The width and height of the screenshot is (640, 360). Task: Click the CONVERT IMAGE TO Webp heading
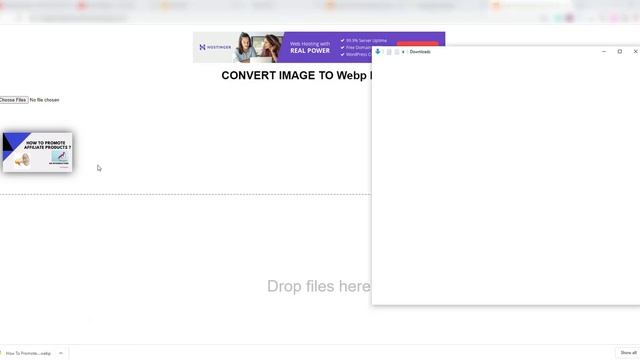pyautogui.click(x=297, y=76)
